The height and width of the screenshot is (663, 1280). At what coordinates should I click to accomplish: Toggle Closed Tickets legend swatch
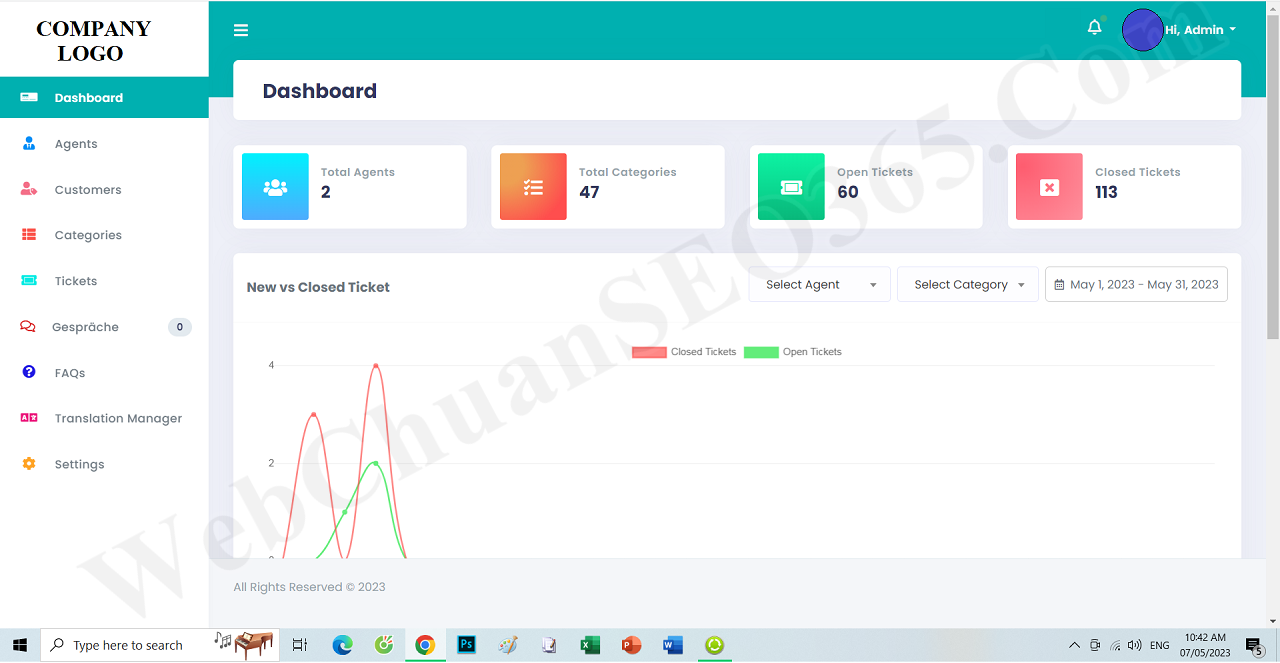[x=649, y=352]
